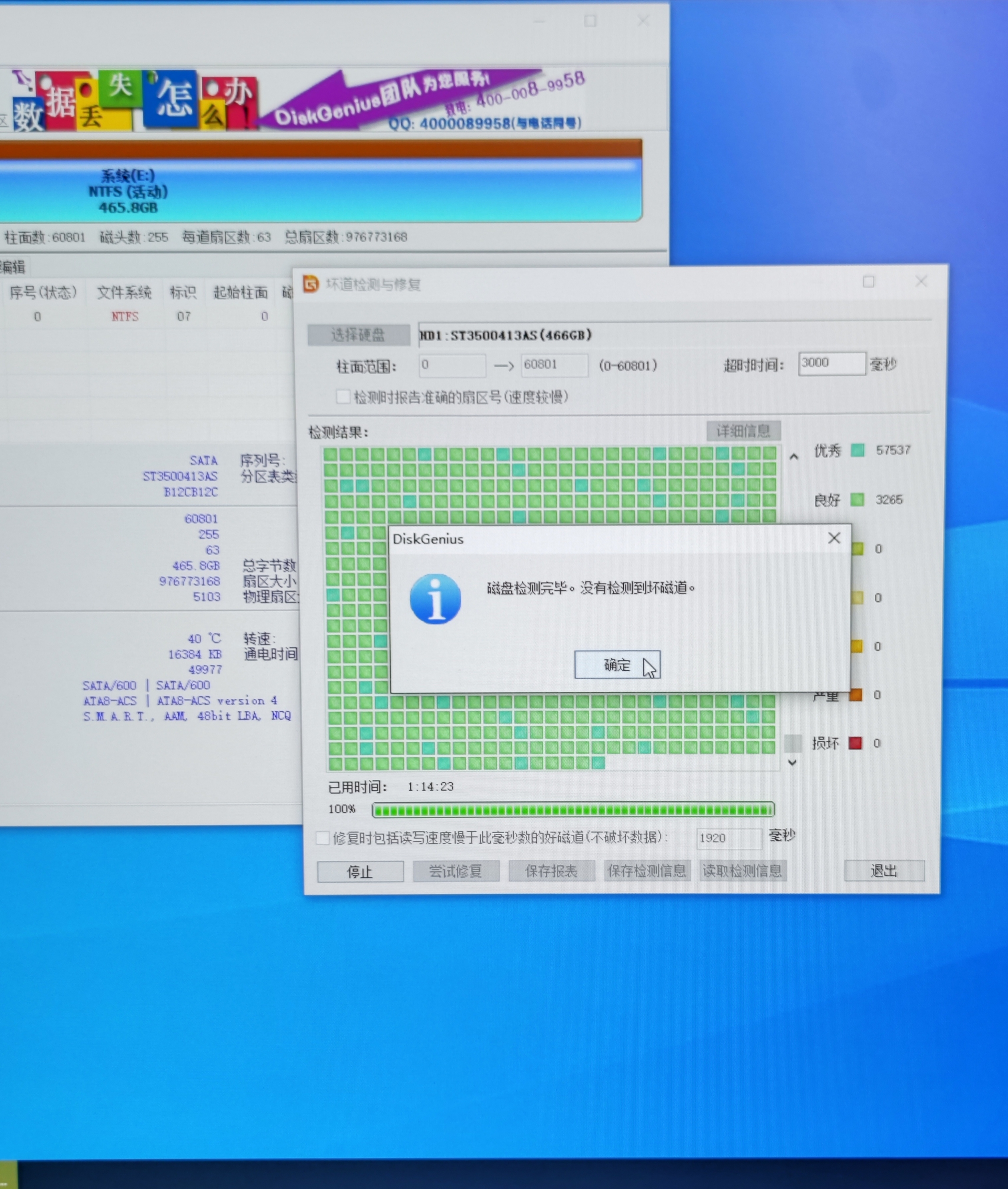Click the blue info icon in dialog
Viewport: 1008px width, 1189px height.
click(x=436, y=599)
